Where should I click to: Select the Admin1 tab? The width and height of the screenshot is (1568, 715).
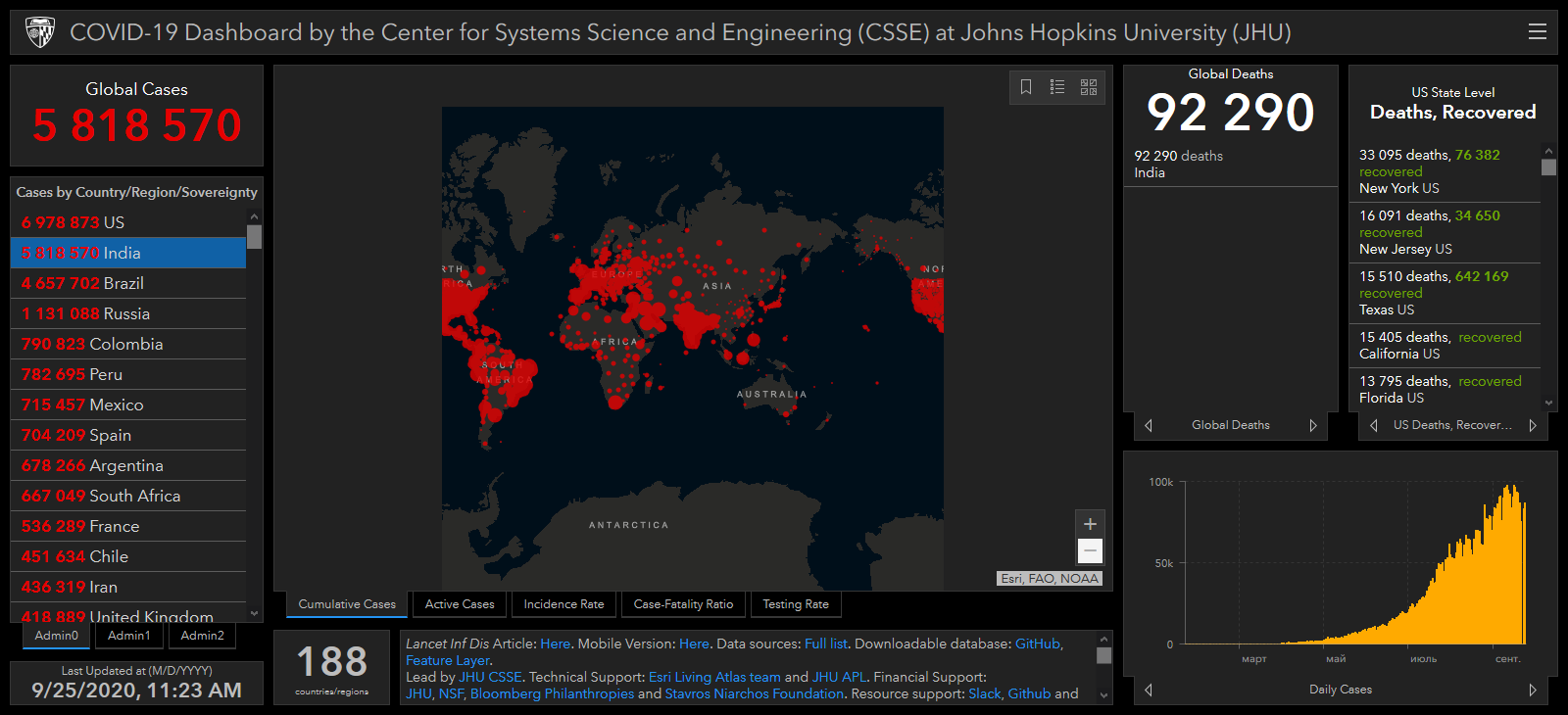129,636
